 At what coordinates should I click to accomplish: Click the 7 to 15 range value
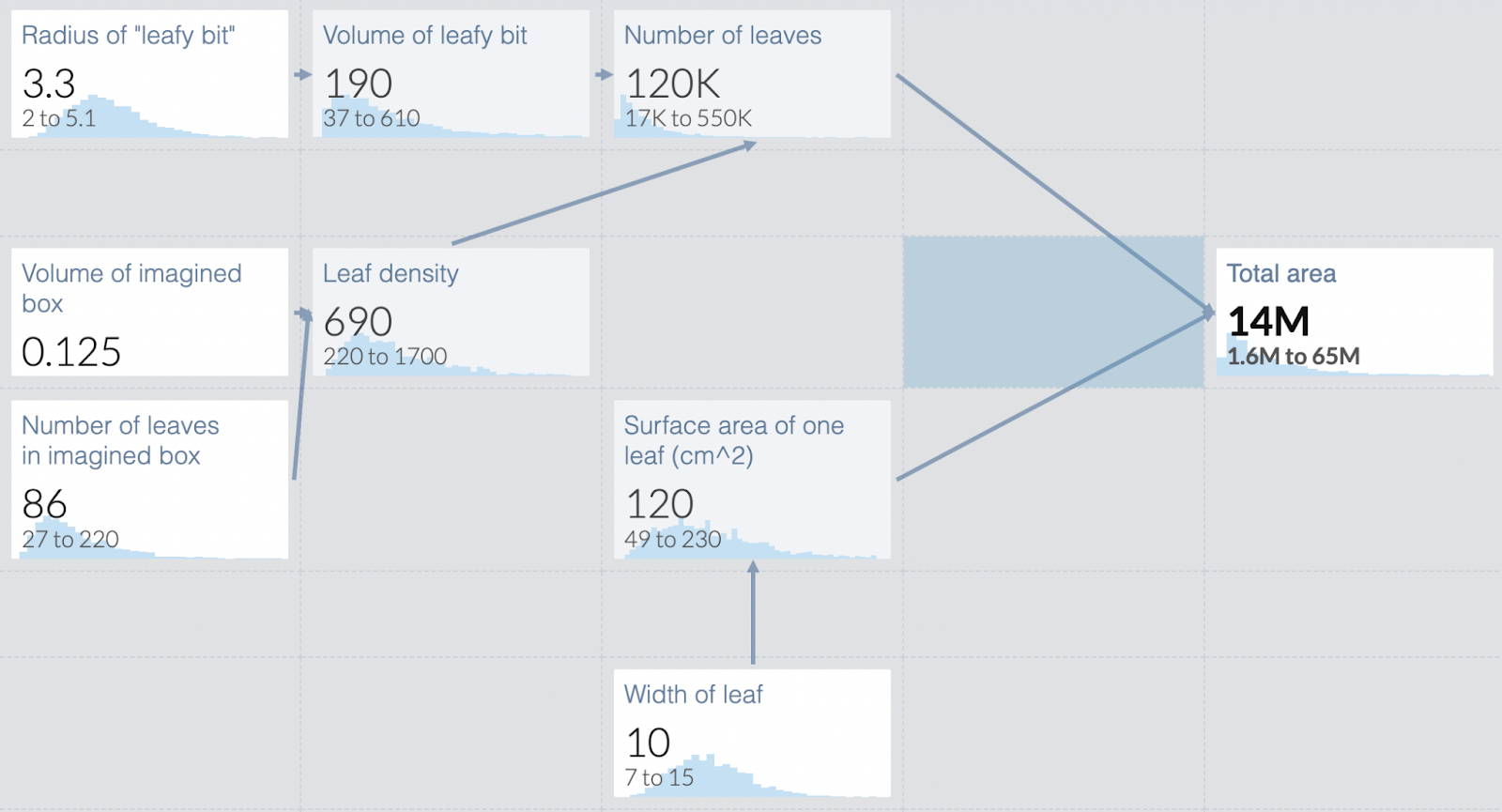[659, 778]
